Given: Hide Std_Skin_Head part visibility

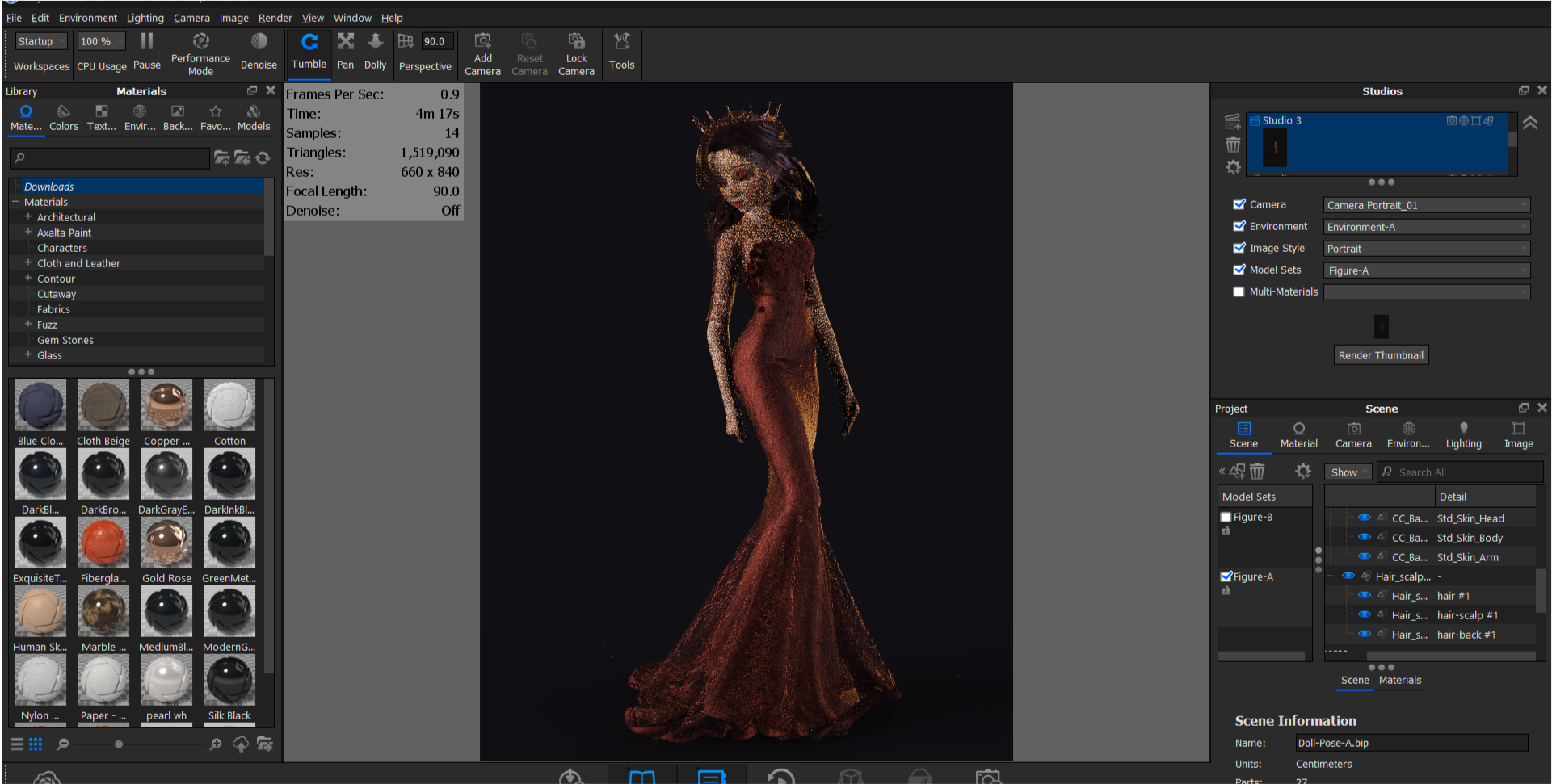Looking at the screenshot, I should [x=1365, y=518].
